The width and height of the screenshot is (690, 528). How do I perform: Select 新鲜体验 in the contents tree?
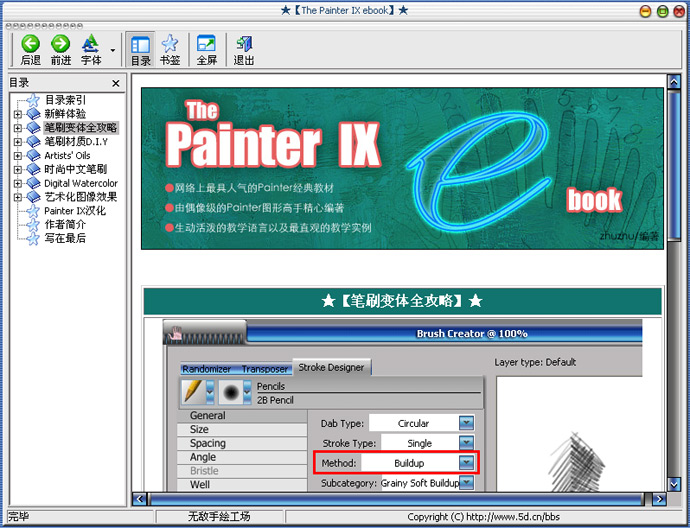65,114
